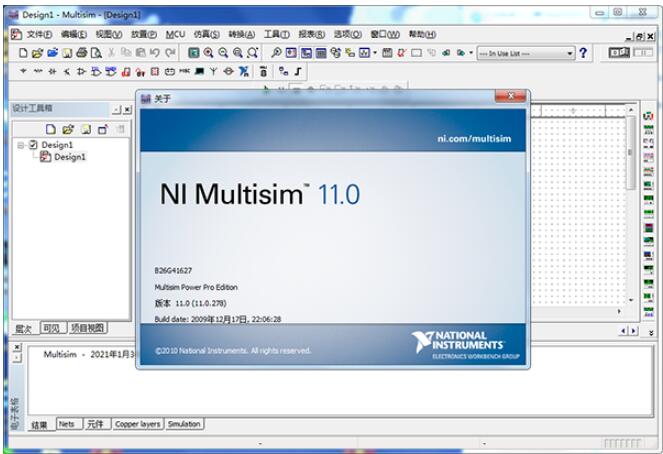The height and width of the screenshot is (454, 663).
Task: Place a Transistor component
Action: click(x=67, y=71)
